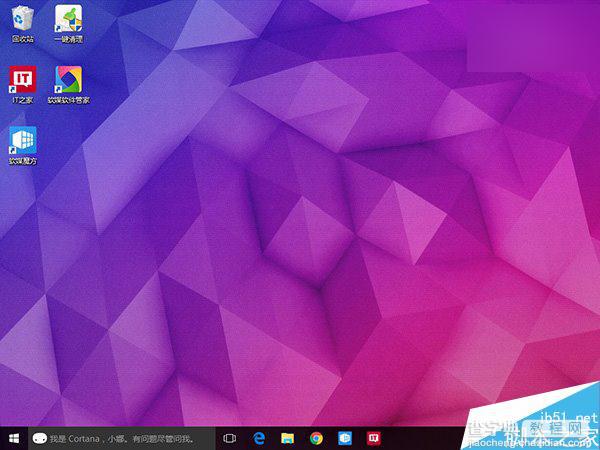Launch Microsoft Edge from taskbar
The height and width of the screenshot is (450, 600).
(x=259, y=439)
